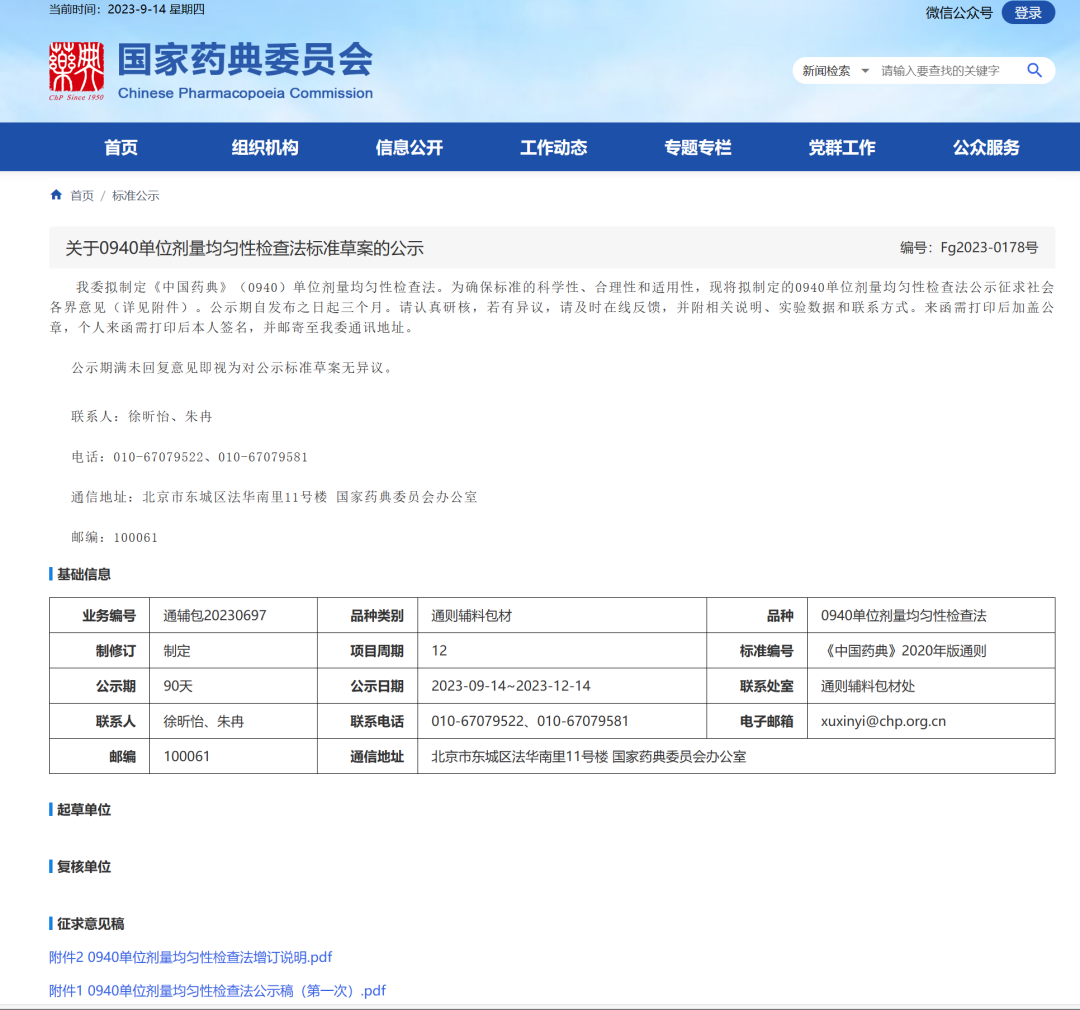Select the notice title 关于0940单位剂量均匀性检查法标准草案的公示
The image size is (1080, 1010).
pyautogui.click(x=245, y=248)
